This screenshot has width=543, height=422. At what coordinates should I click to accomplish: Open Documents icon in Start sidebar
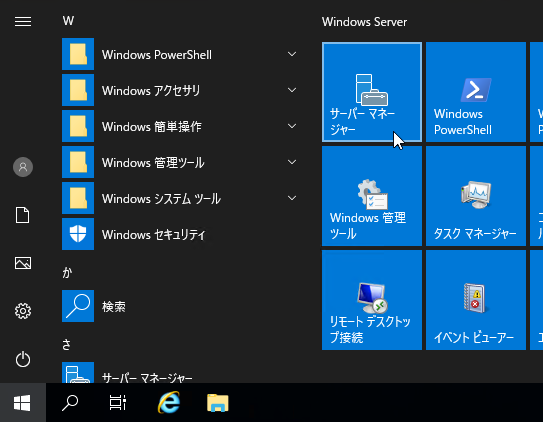click(23, 215)
